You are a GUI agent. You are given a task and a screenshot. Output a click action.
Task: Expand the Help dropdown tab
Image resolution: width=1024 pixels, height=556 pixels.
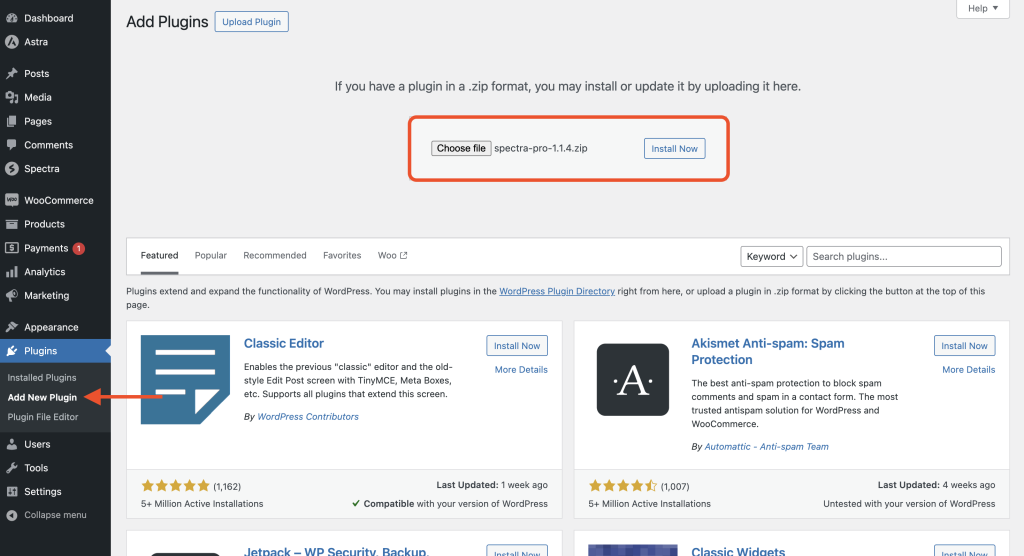tap(983, 8)
